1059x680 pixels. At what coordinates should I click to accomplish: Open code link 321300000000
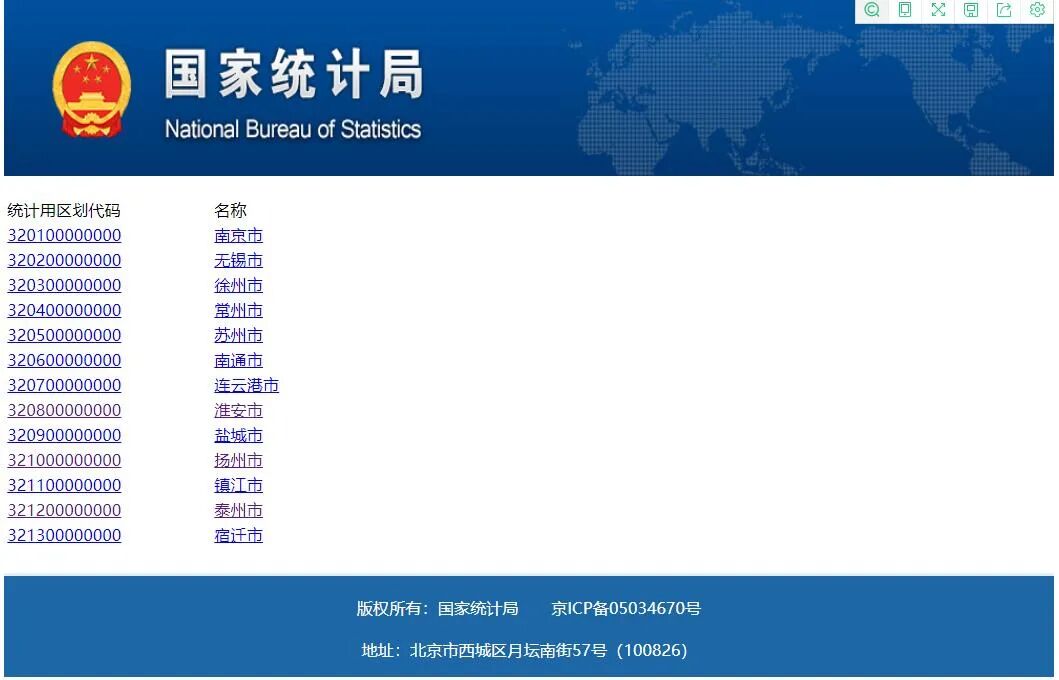[x=64, y=535]
